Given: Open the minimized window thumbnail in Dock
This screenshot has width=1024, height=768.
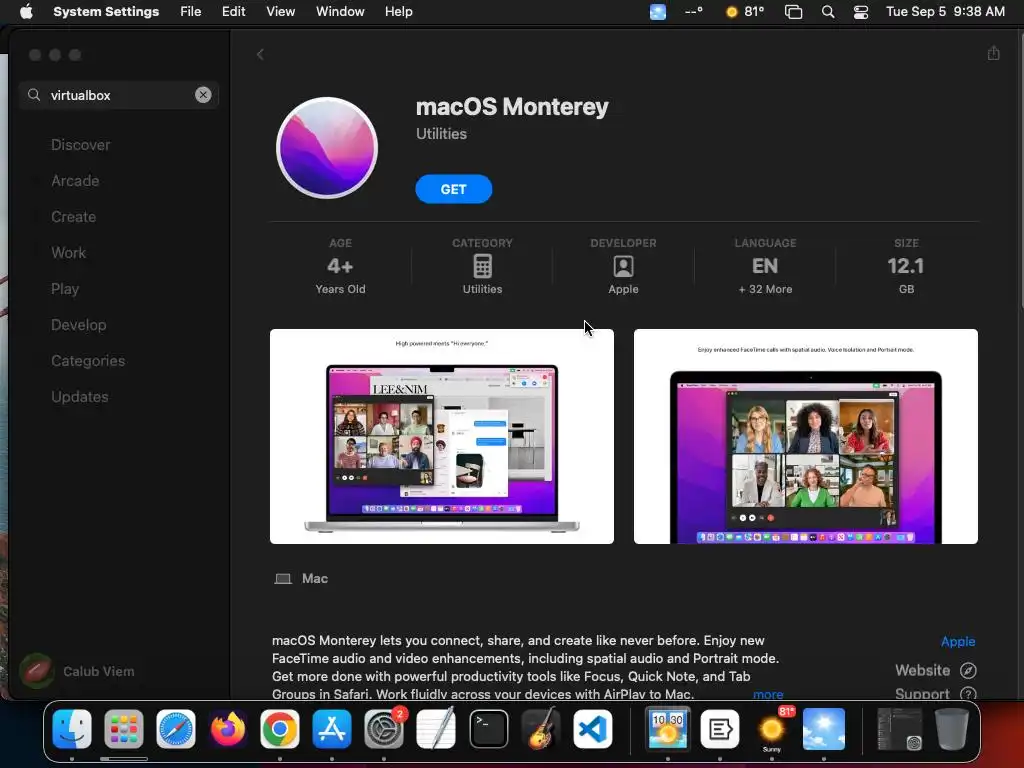Looking at the screenshot, I should click(899, 729).
